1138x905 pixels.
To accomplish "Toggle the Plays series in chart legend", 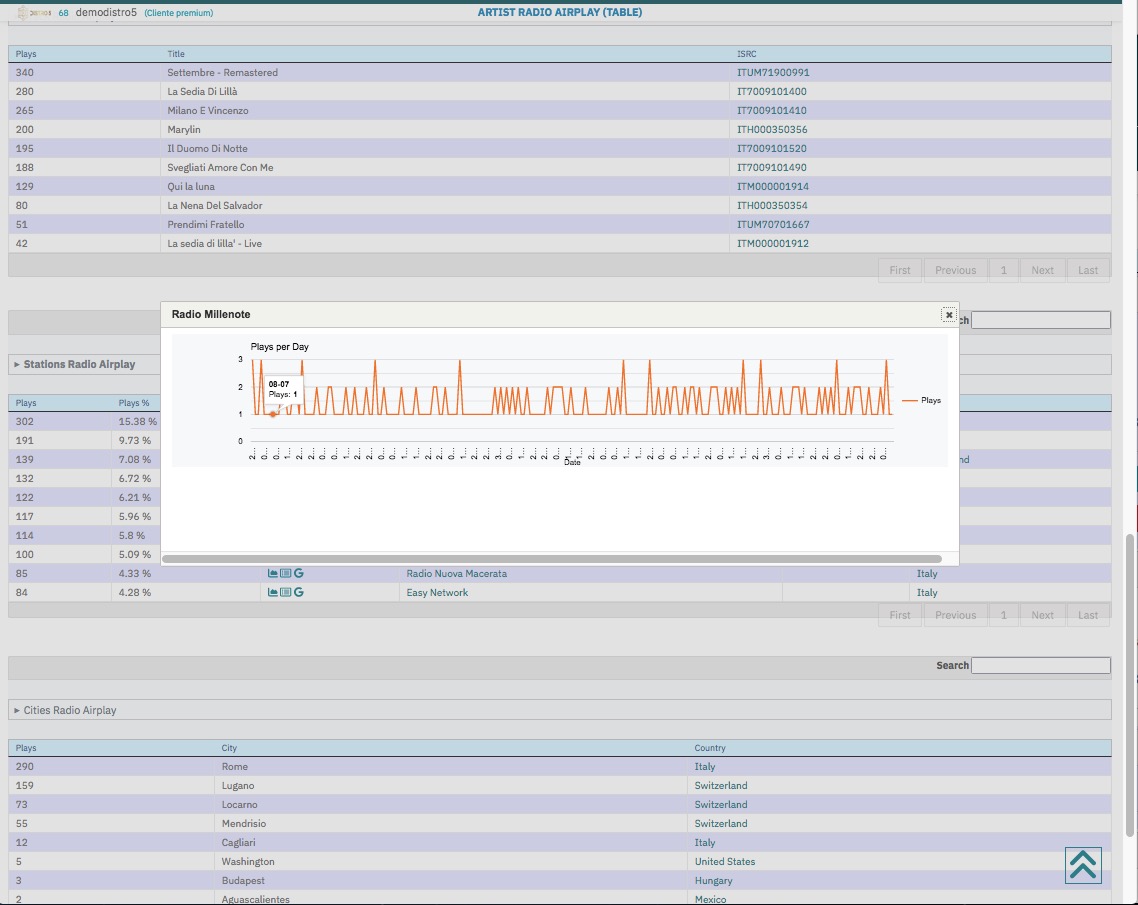I will point(921,401).
